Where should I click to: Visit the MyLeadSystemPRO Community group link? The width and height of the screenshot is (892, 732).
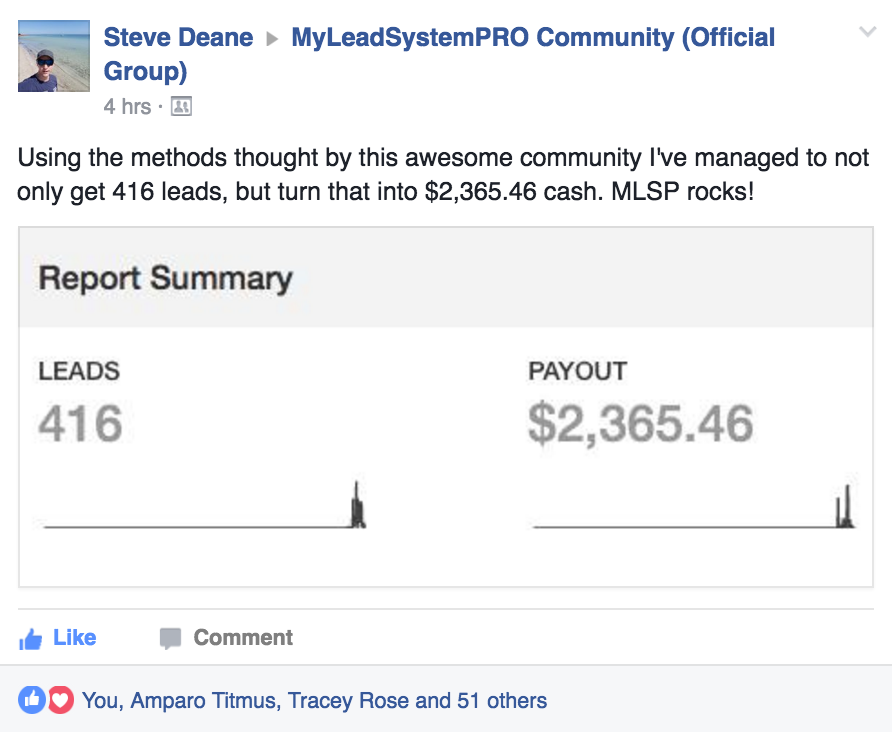[439, 54]
